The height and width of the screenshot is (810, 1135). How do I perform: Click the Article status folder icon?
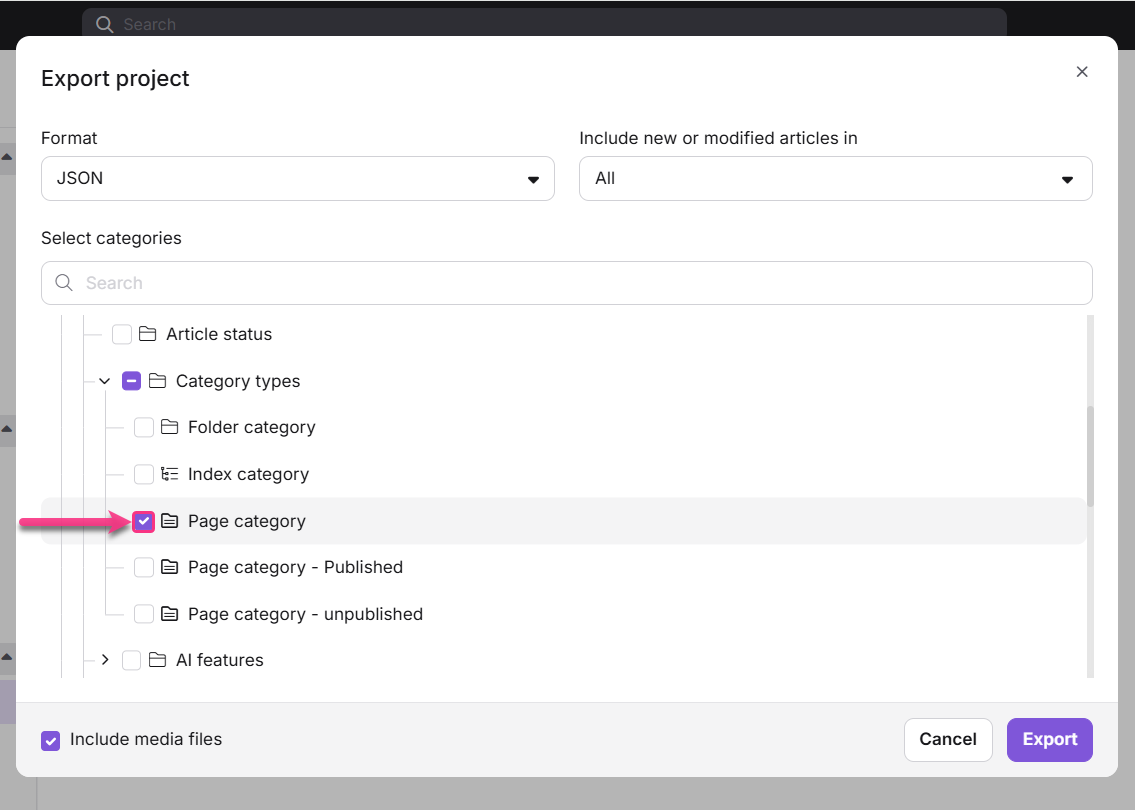point(148,334)
